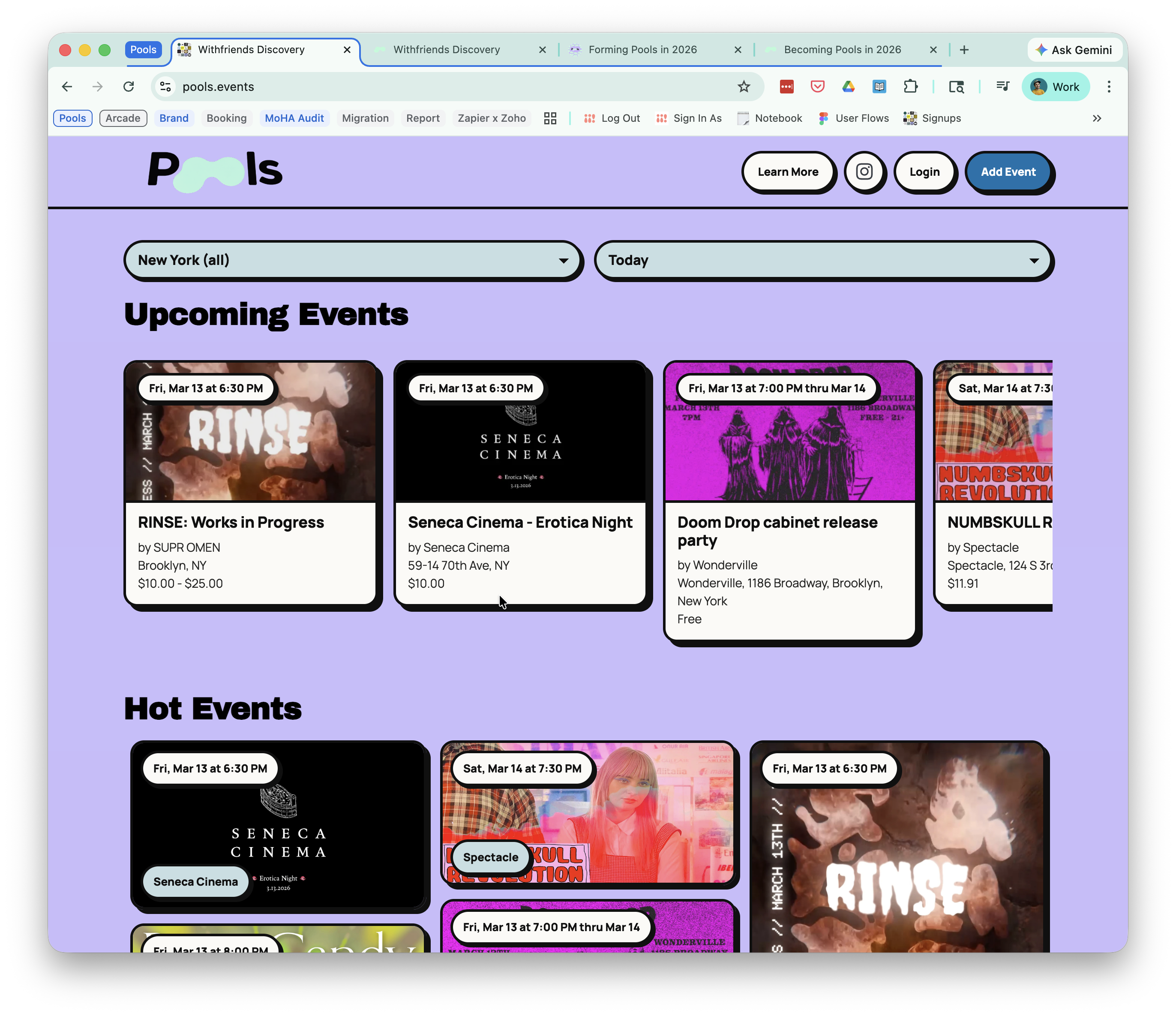Image resolution: width=1176 pixels, height=1016 pixels.
Task: Open the Migration bookmark
Action: click(365, 118)
